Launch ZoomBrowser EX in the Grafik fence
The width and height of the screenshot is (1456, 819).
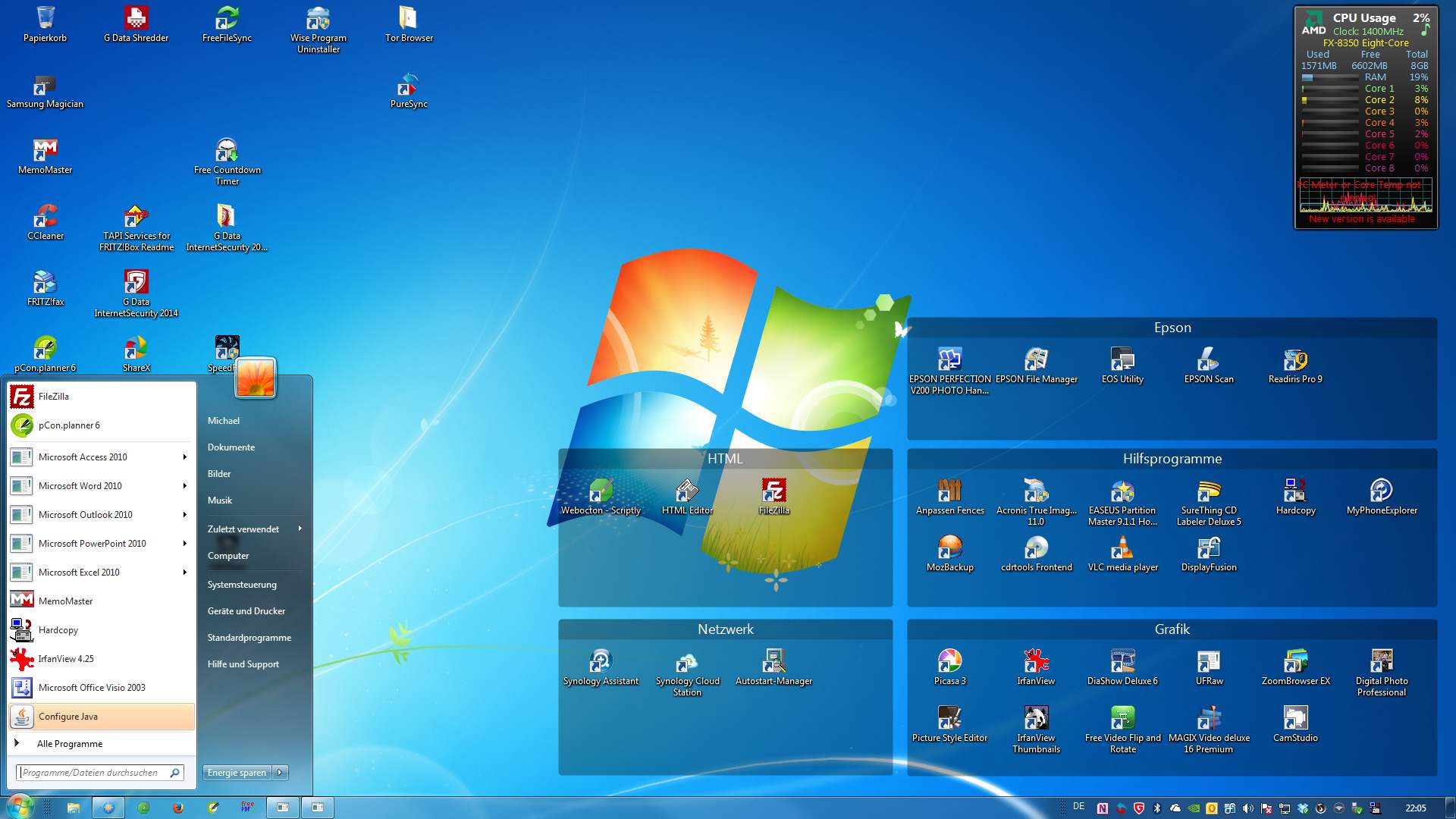1295,667
